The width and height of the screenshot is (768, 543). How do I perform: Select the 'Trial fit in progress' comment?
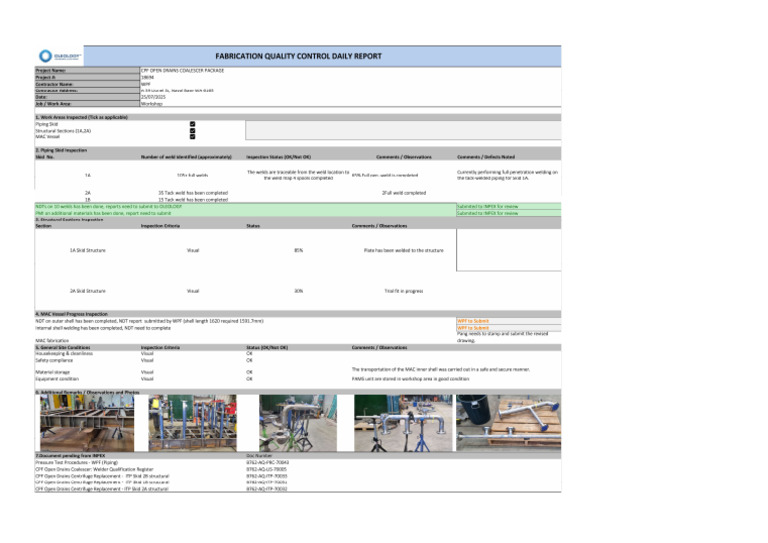404,291
